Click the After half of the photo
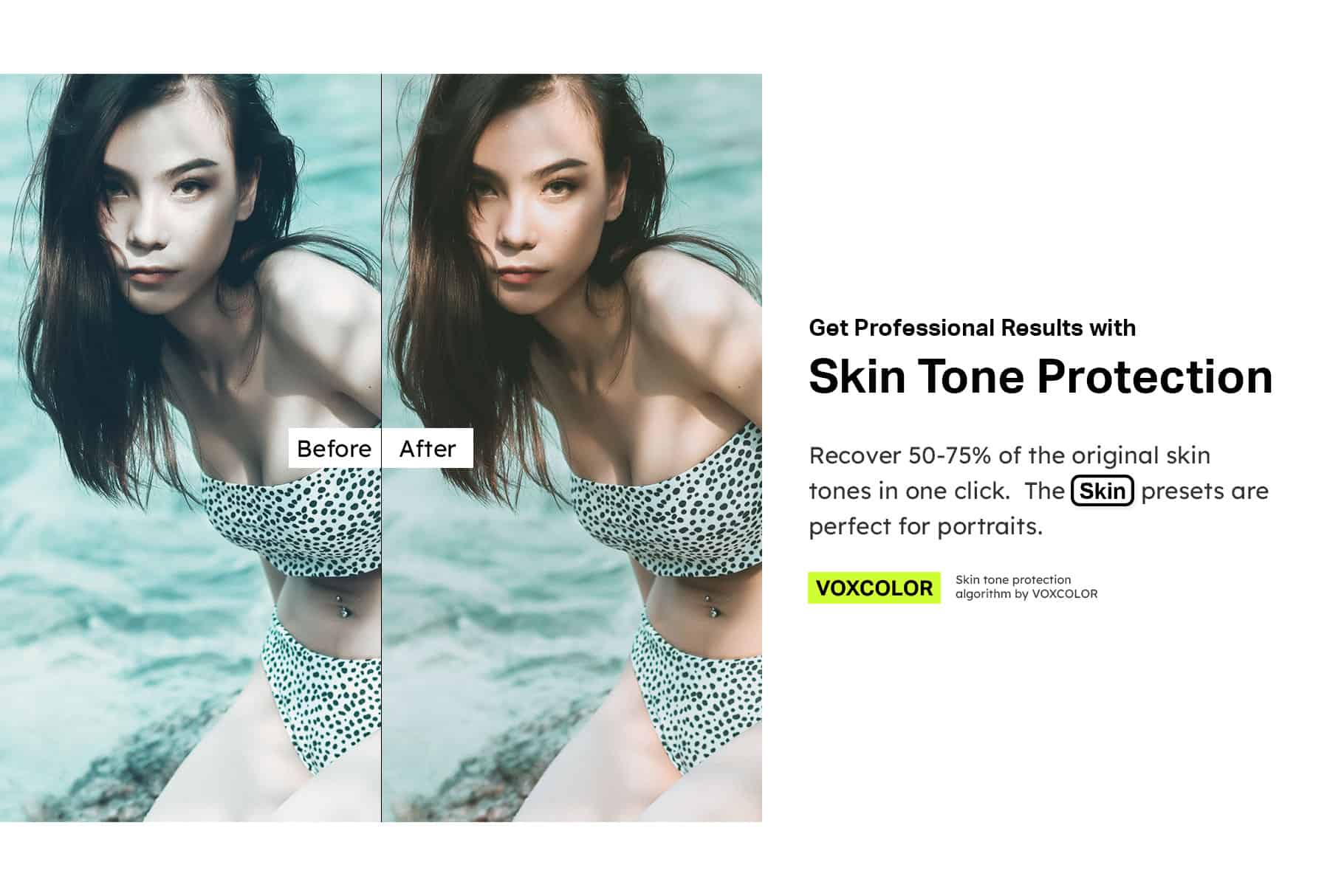1344x896 pixels. (572, 447)
